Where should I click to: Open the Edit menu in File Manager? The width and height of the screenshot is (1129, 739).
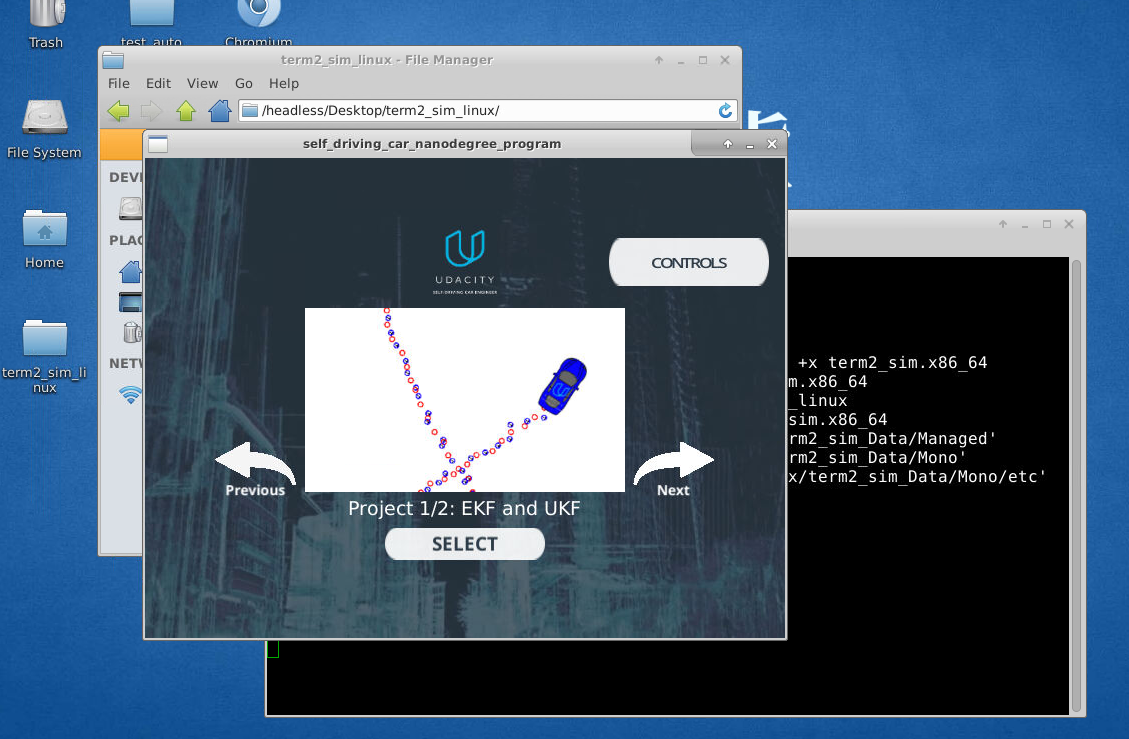click(158, 84)
